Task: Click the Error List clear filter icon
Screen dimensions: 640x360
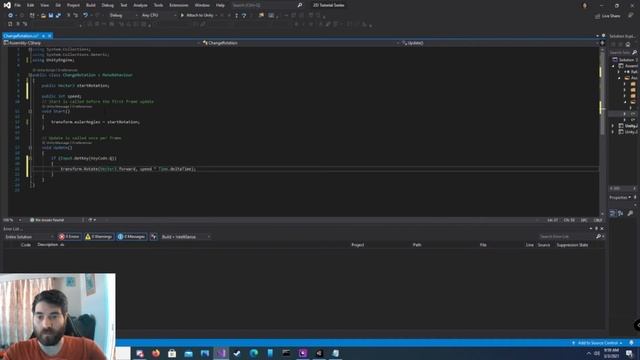Action: (x=153, y=237)
